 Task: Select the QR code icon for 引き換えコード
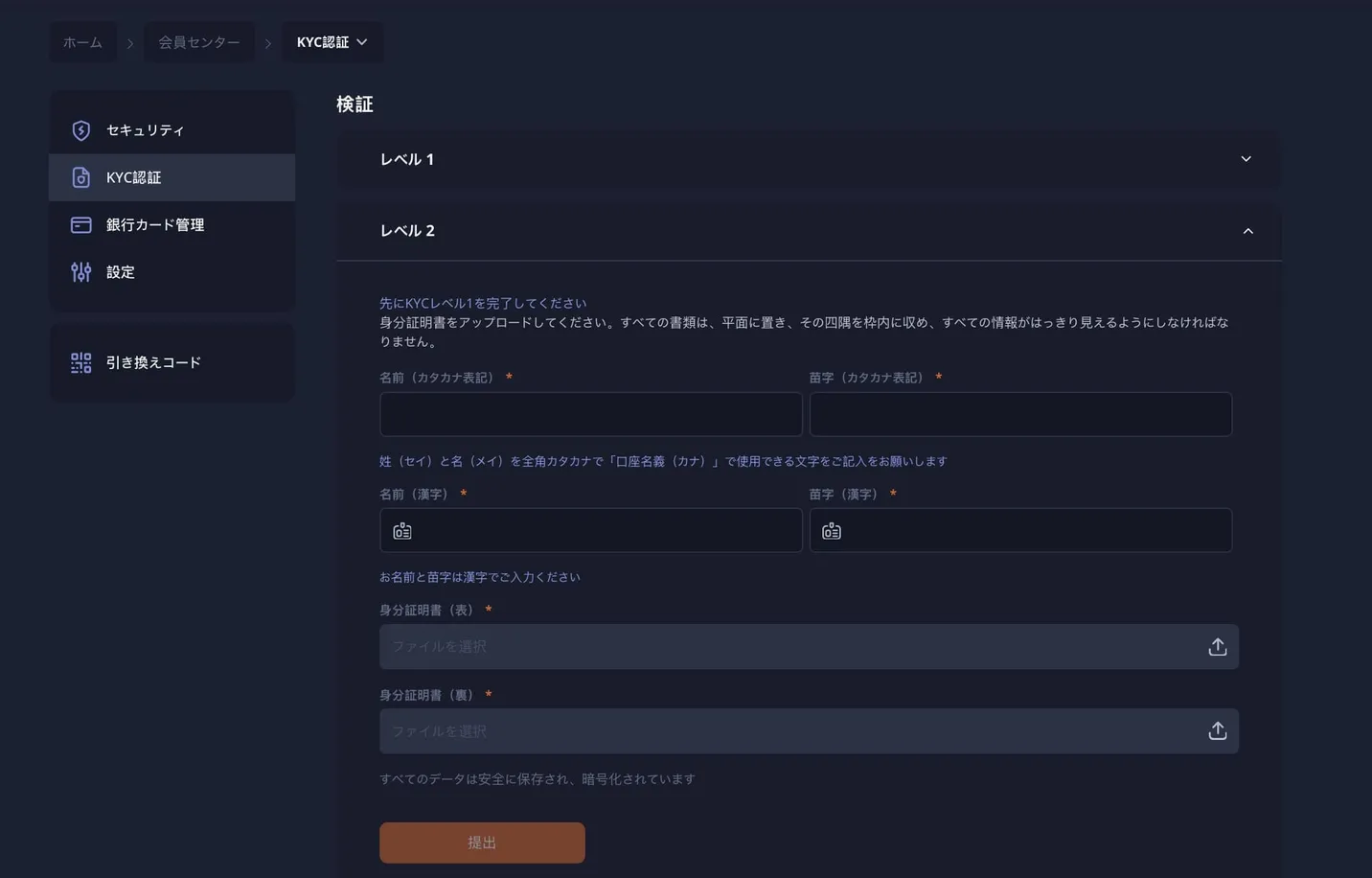81,361
